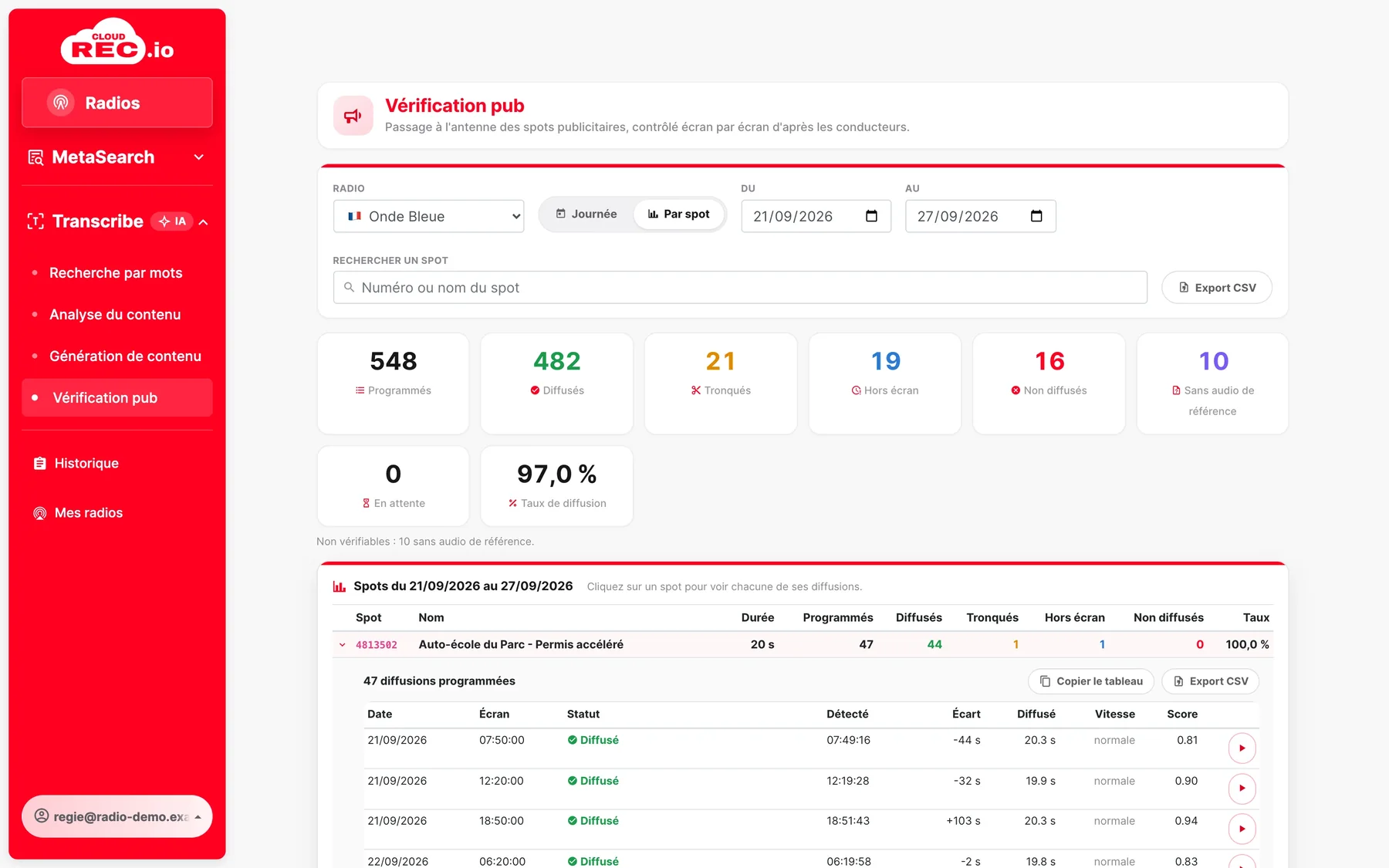Click the Mes radios antenna icon
This screenshot has width=1389, height=868.
pyautogui.click(x=40, y=513)
